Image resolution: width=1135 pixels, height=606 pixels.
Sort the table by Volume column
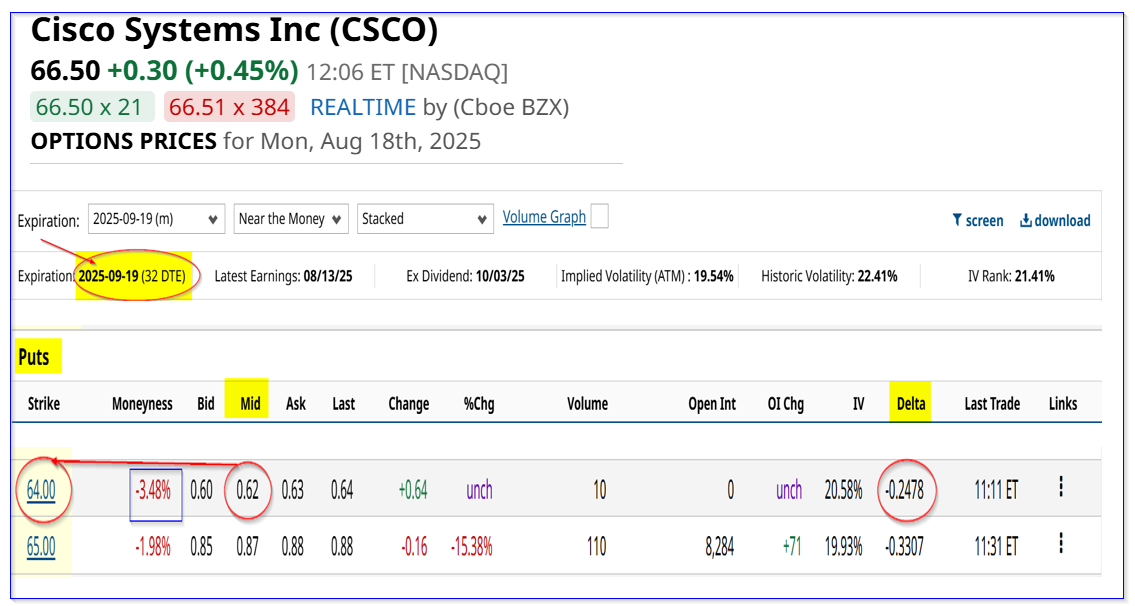[587, 404]
